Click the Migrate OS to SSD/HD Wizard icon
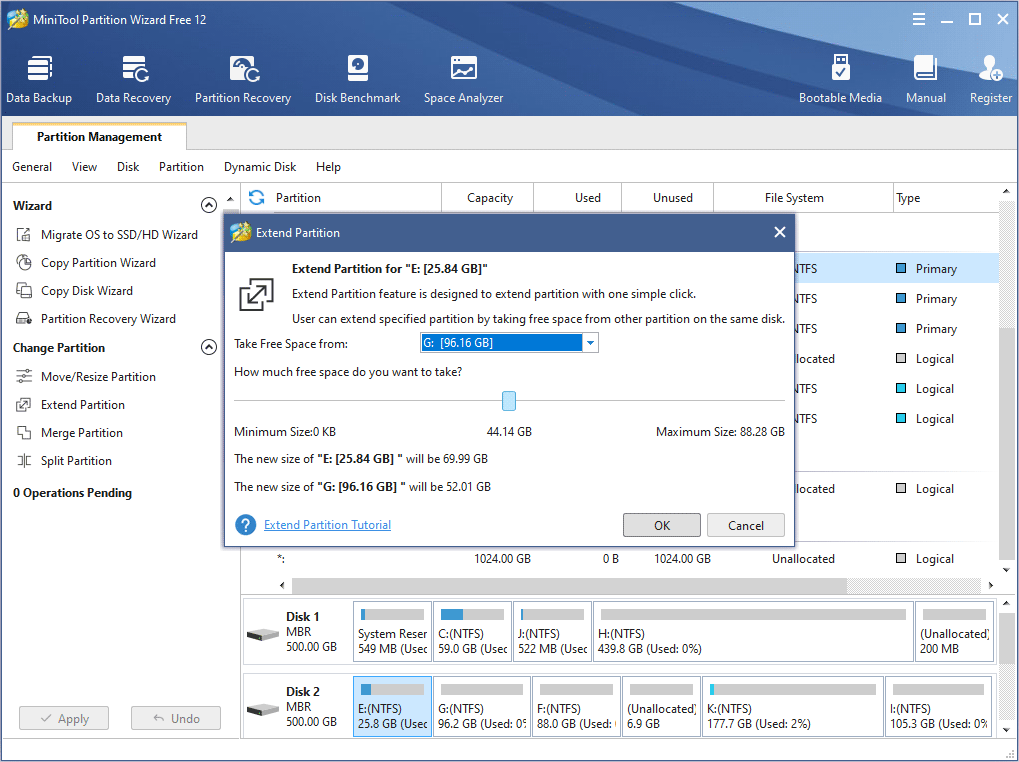The image size is (1019, 762). point(23,235)
